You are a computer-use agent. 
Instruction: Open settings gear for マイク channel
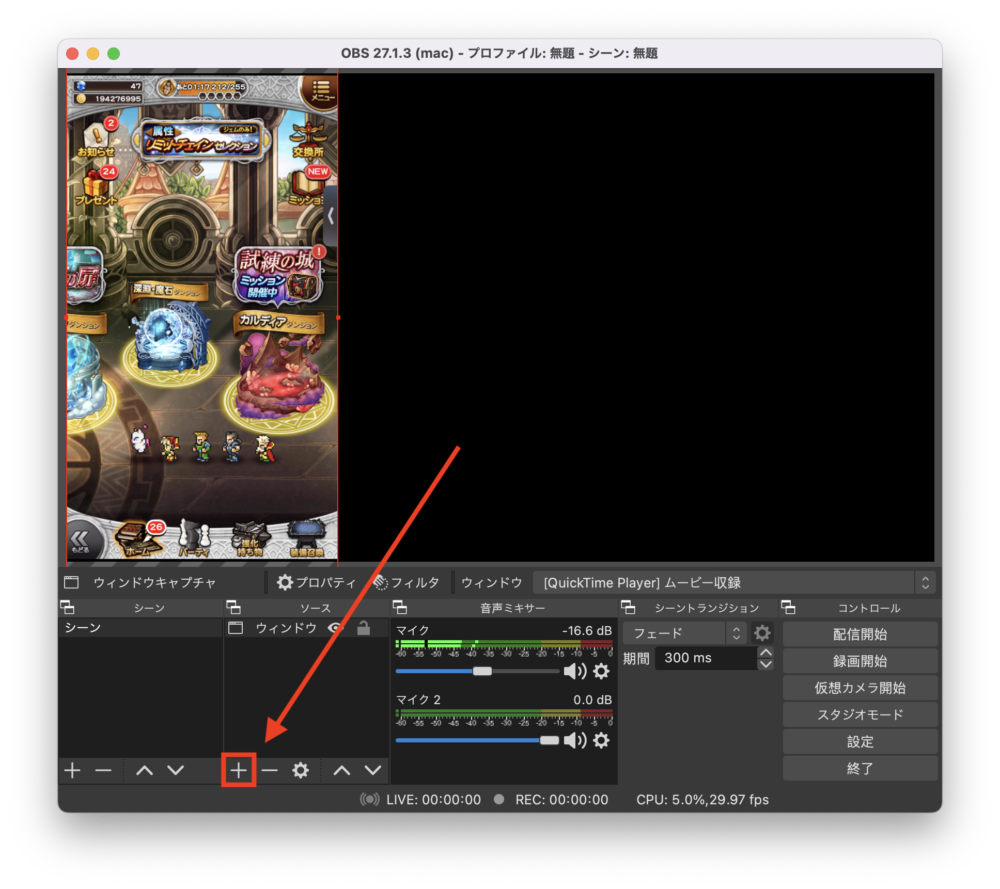pyautogui.click(x=601, y=671)
